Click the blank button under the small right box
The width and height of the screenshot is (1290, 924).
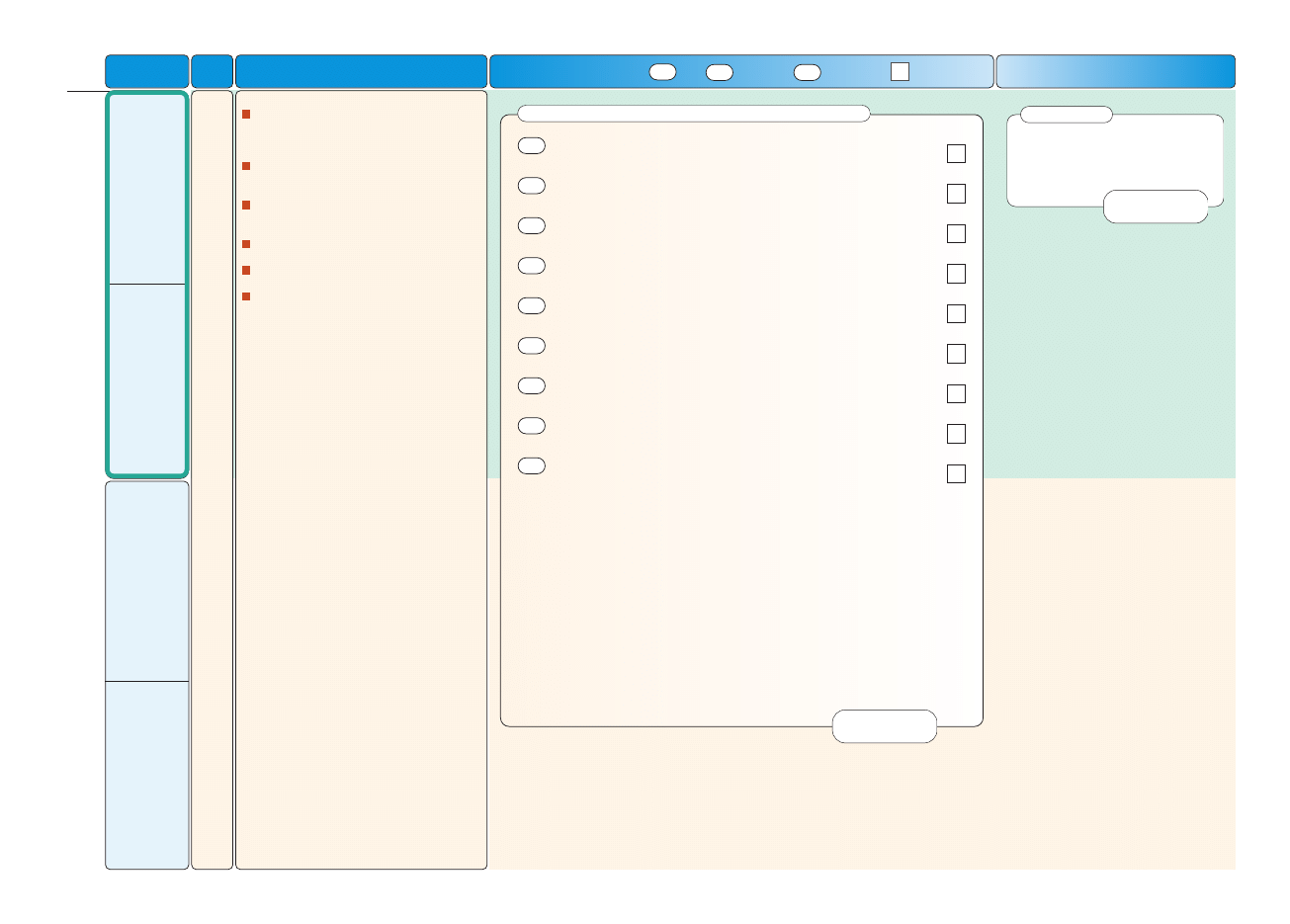click(1156, 207)
